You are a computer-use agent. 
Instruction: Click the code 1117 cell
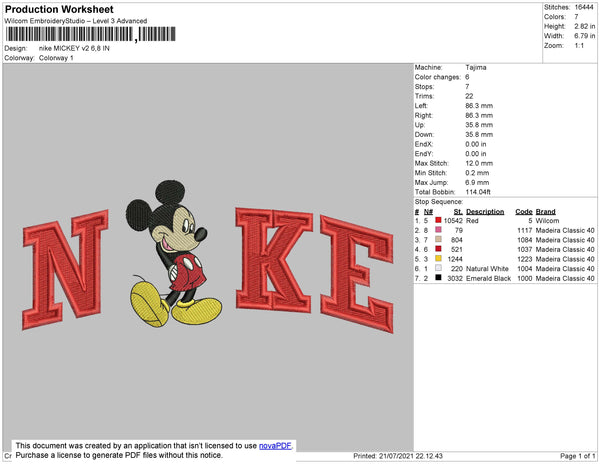tap(525, 230)
